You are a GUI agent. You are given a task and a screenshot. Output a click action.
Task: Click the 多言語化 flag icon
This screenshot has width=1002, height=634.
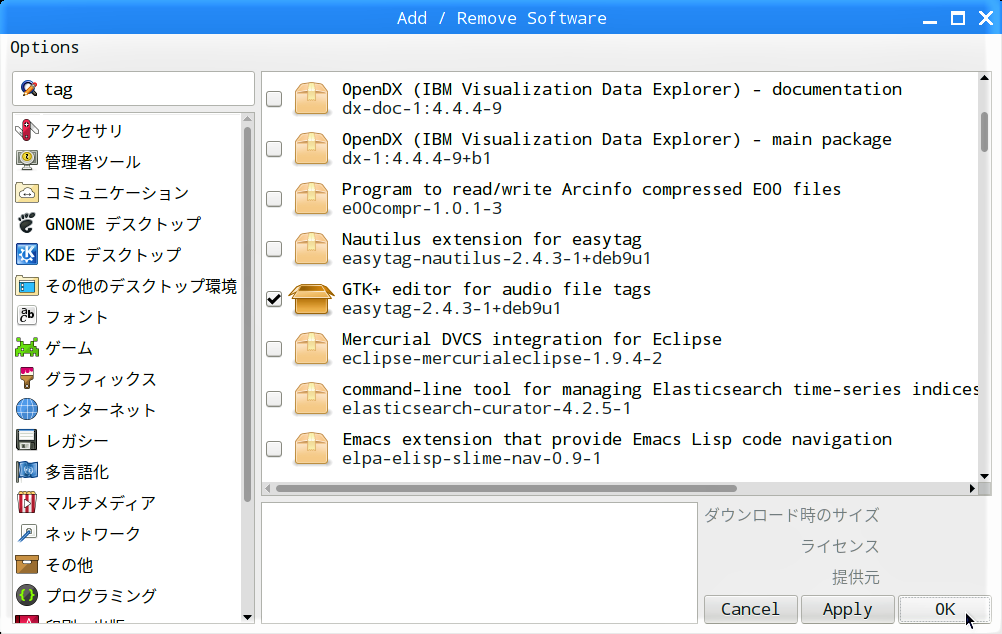tap(27, 472)
